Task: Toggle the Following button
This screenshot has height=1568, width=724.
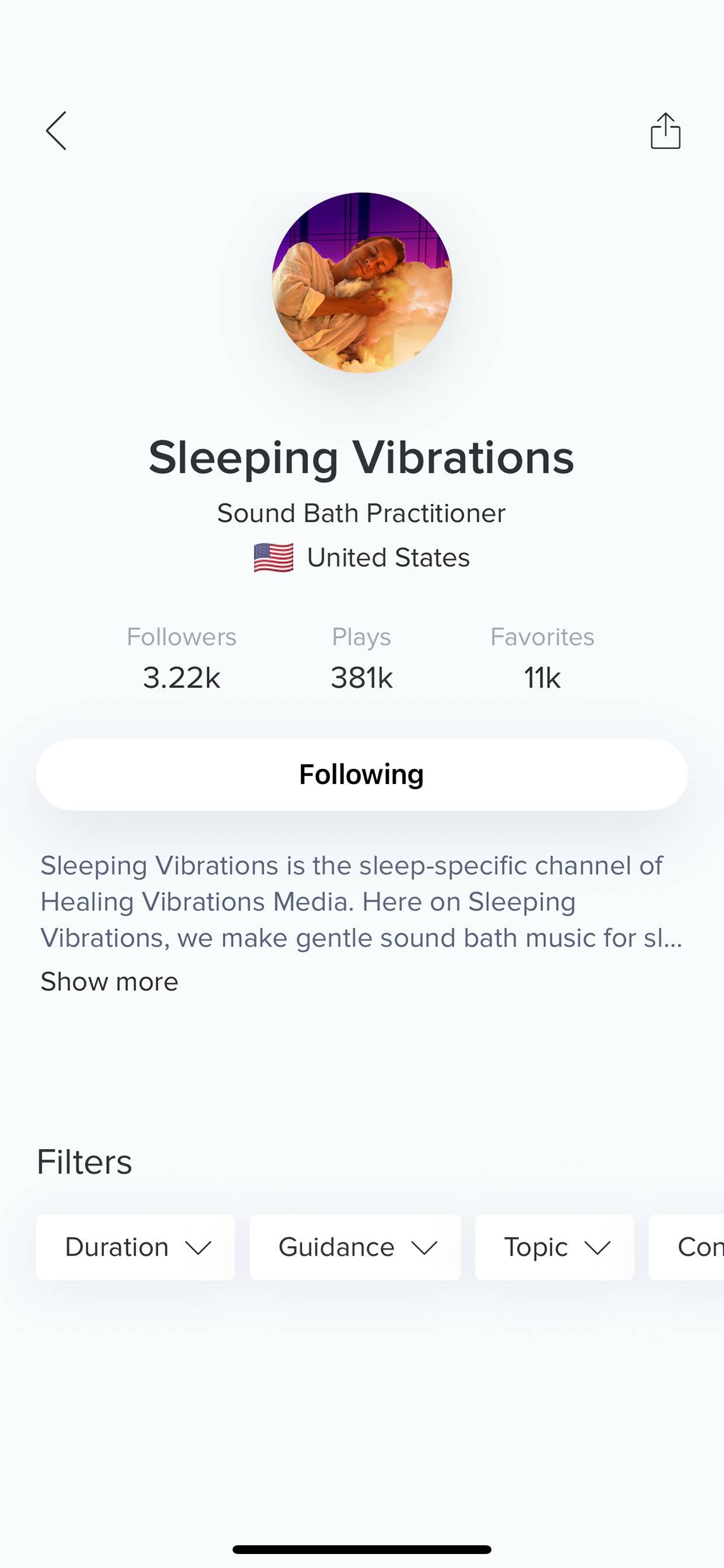Action: point(362,774)
